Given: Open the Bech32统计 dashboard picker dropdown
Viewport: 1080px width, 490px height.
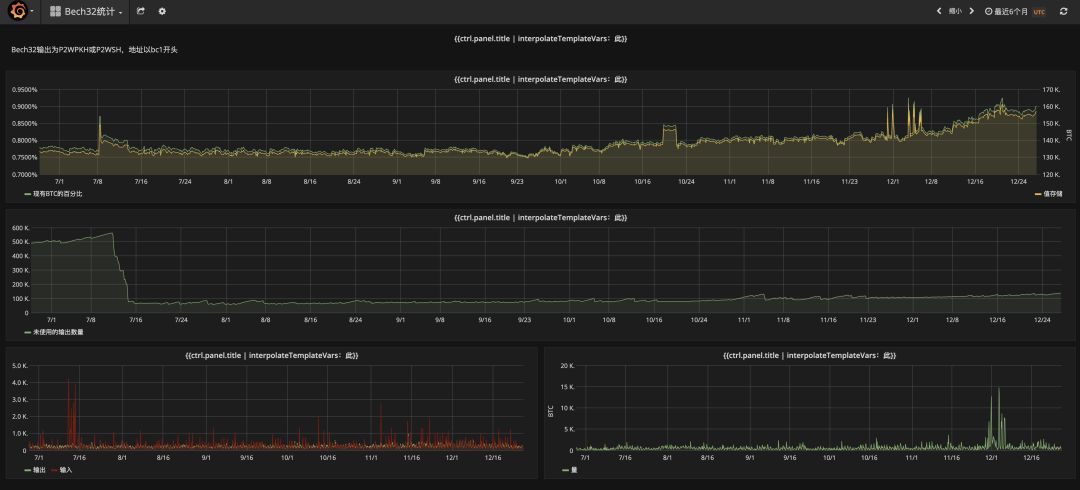Looking at the screenshot, I should click(89, 12).
